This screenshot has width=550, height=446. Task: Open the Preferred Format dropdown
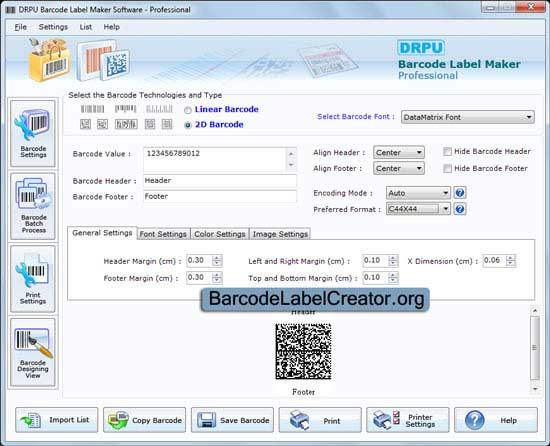pos(418,209)
